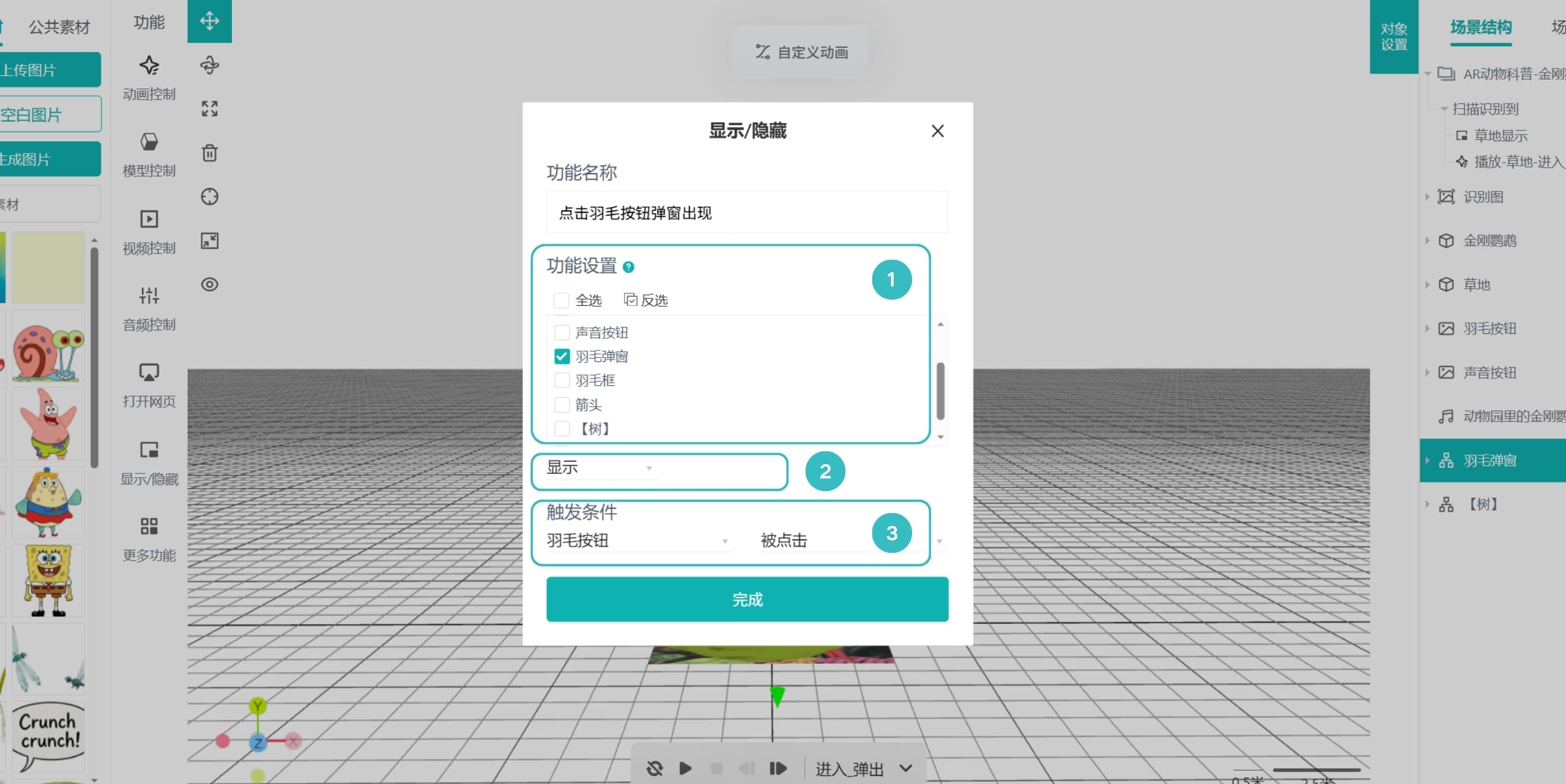Open 更多功能 more functions
The height and width of the screenshot is (784, 1566).
click(x=149, y=540)
